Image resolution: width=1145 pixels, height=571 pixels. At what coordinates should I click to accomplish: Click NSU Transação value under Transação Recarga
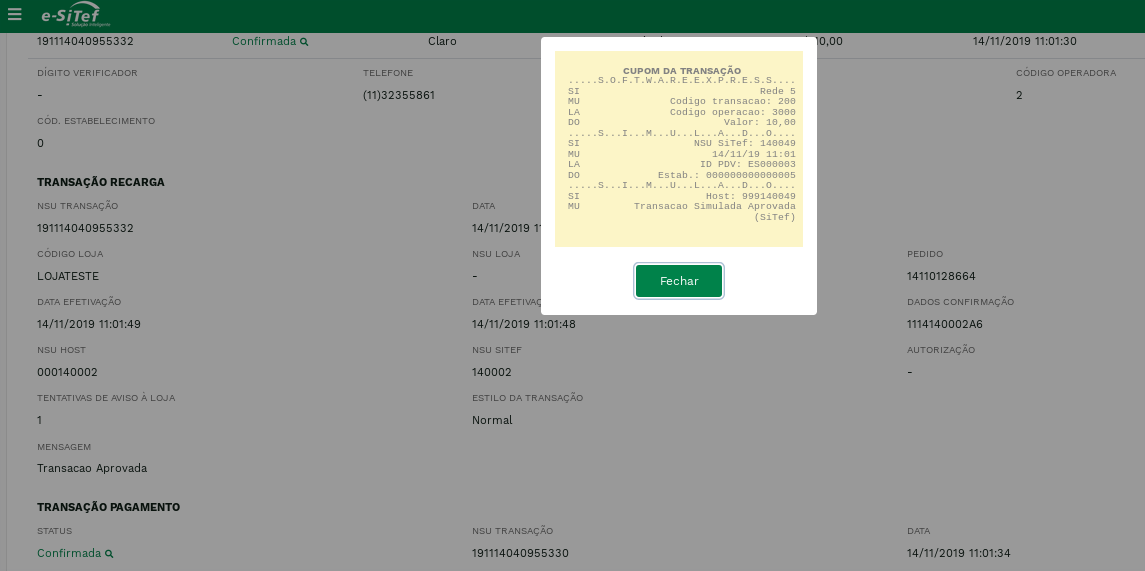pyautogui.click(x=85, y=229)
